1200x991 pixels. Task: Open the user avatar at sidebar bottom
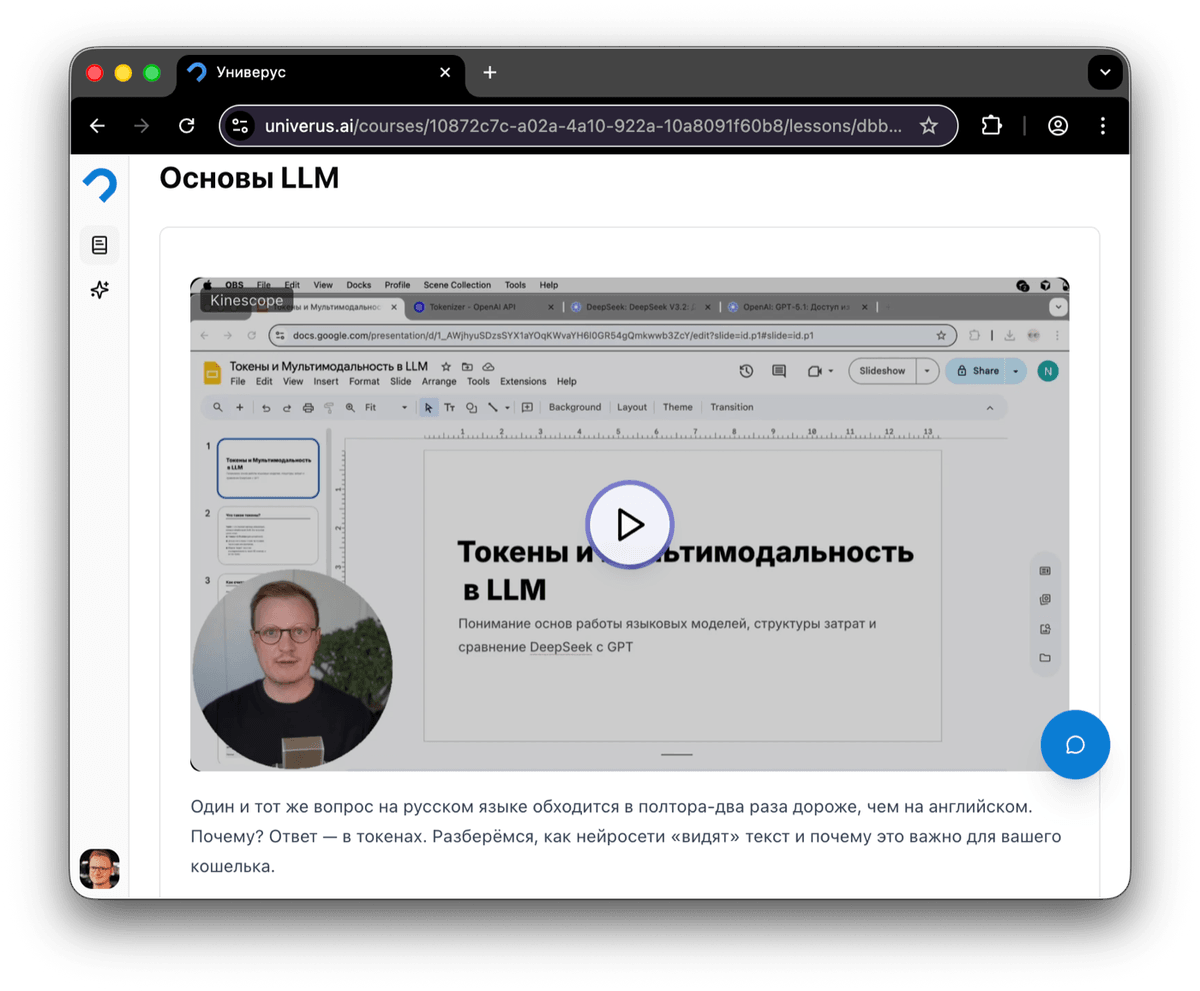[100, 868]
